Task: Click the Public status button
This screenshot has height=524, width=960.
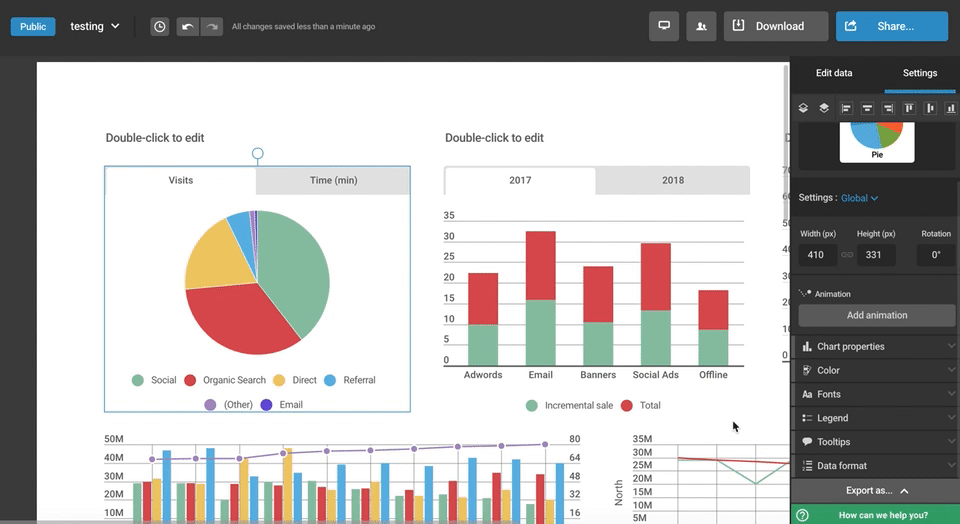Action: (x=33, y=26)
